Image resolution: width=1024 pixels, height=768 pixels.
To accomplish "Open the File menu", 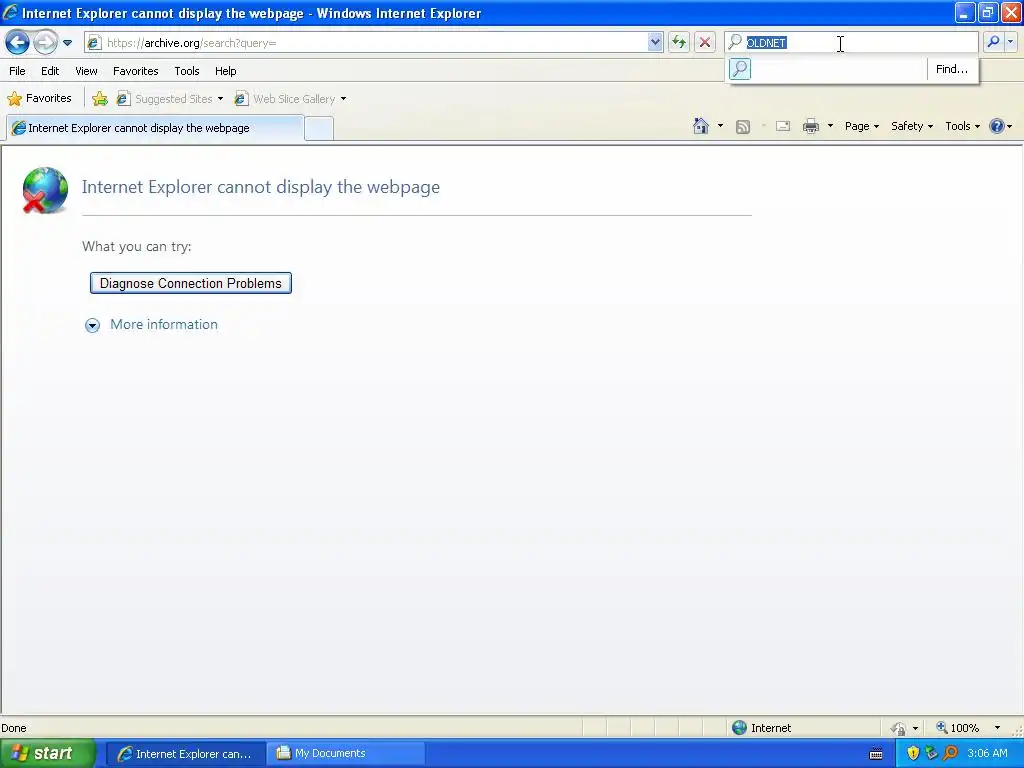I will 18,71.
